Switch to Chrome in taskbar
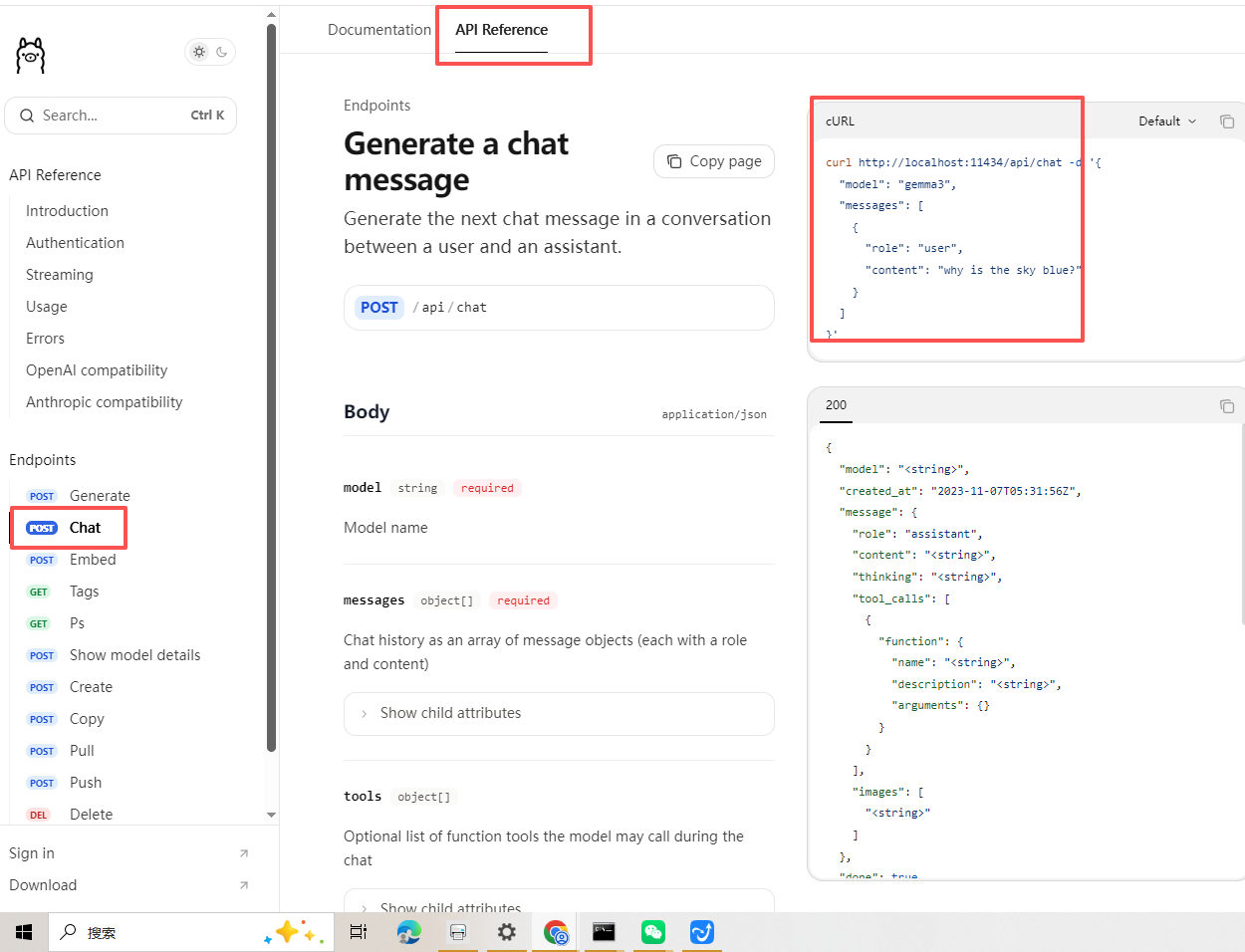Screen dimensions: 1245x952 (556, 932)
